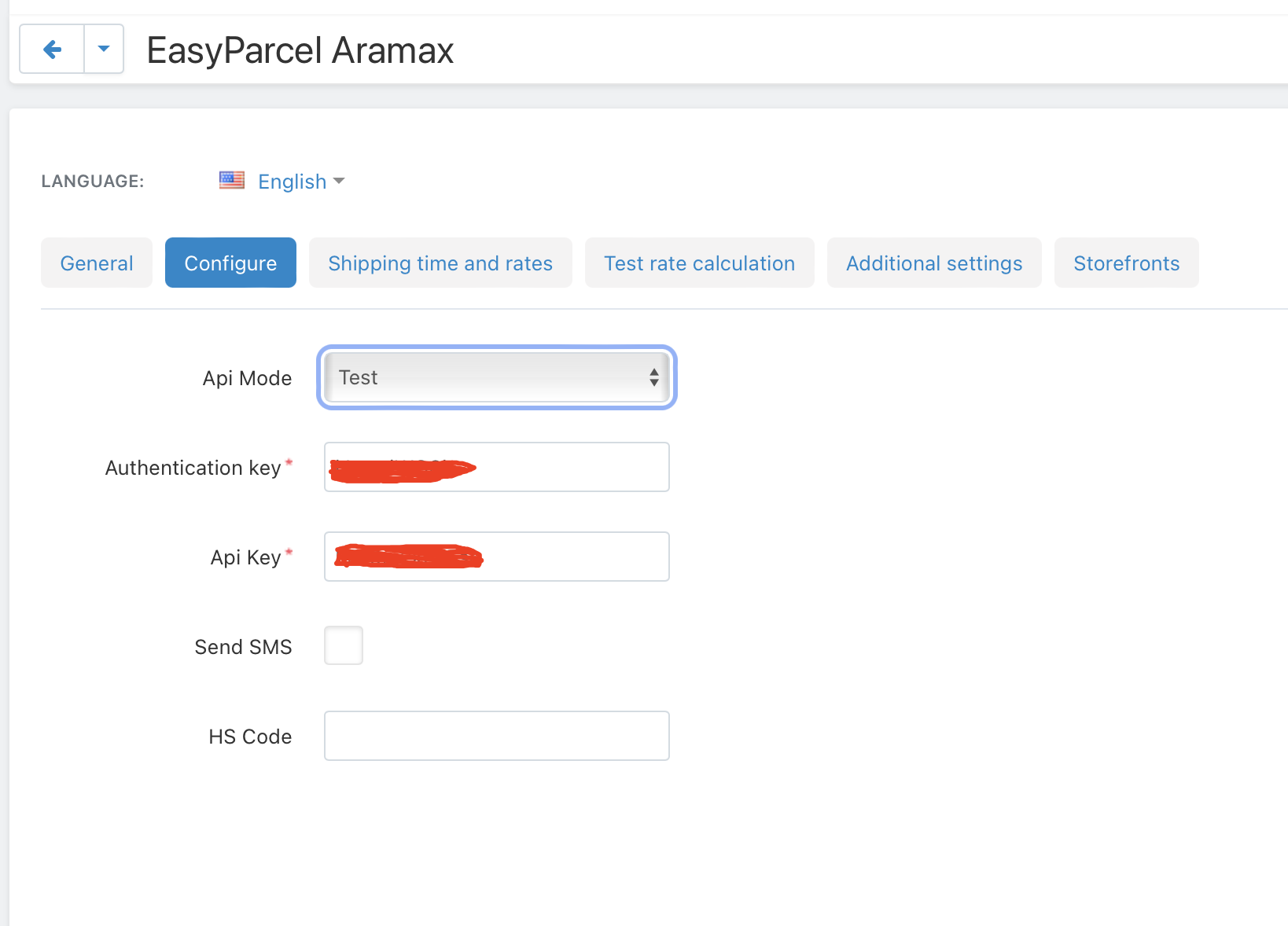Click the American flag language icon
This screenshot has height=926, width=1288.
231,180
